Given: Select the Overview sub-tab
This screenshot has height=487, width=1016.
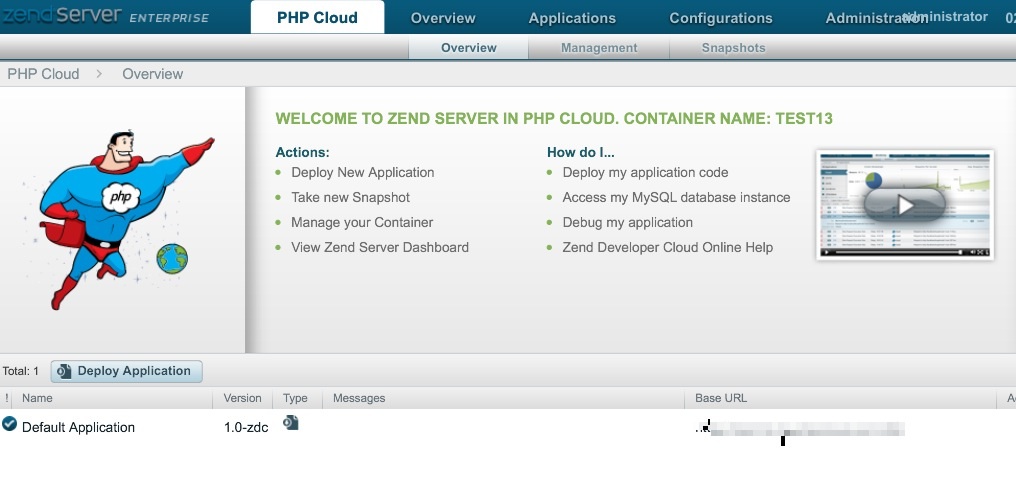Looking at the screenshot, I should (468, 48).
